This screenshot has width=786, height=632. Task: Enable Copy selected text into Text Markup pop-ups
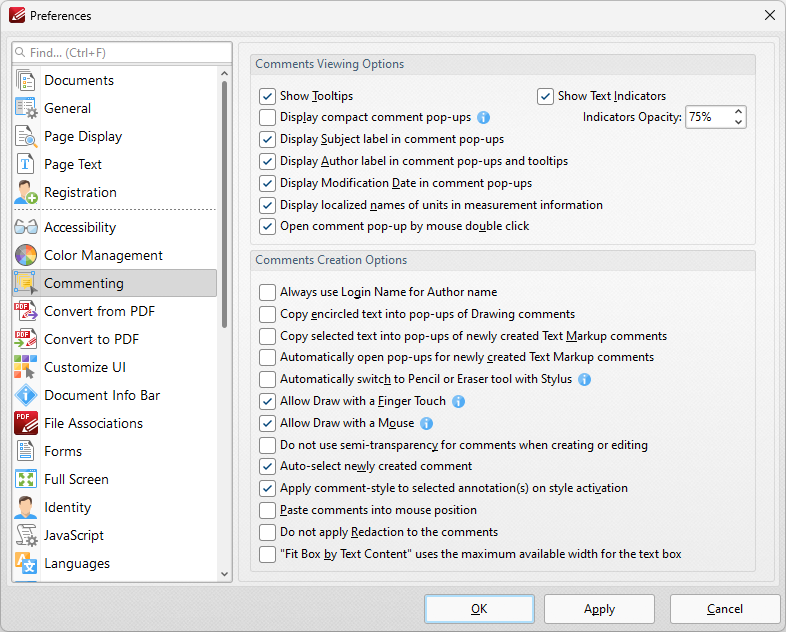267,336
